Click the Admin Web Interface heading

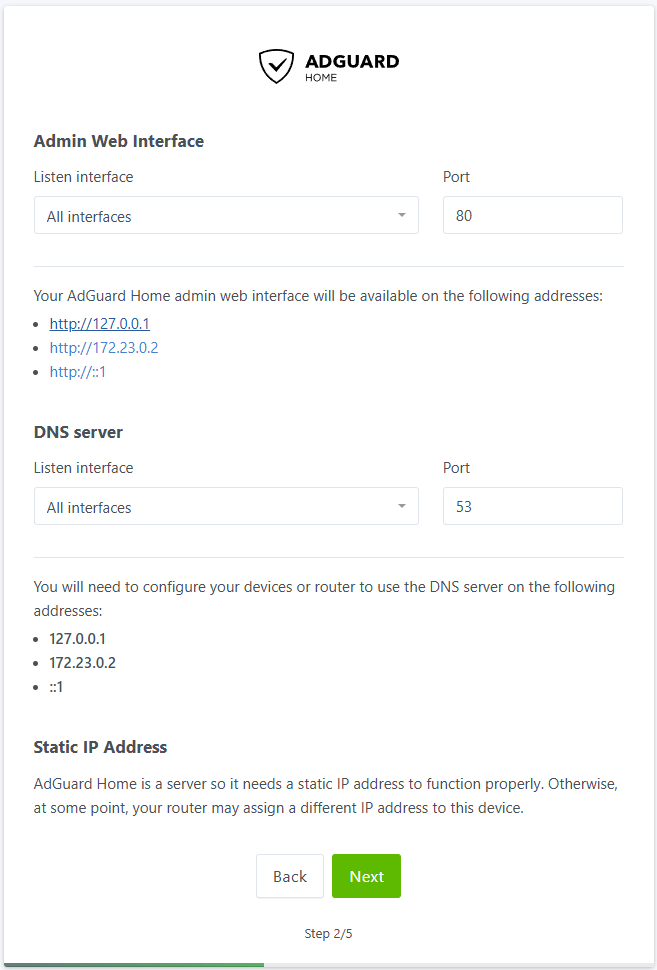click(x=118, y=141)
